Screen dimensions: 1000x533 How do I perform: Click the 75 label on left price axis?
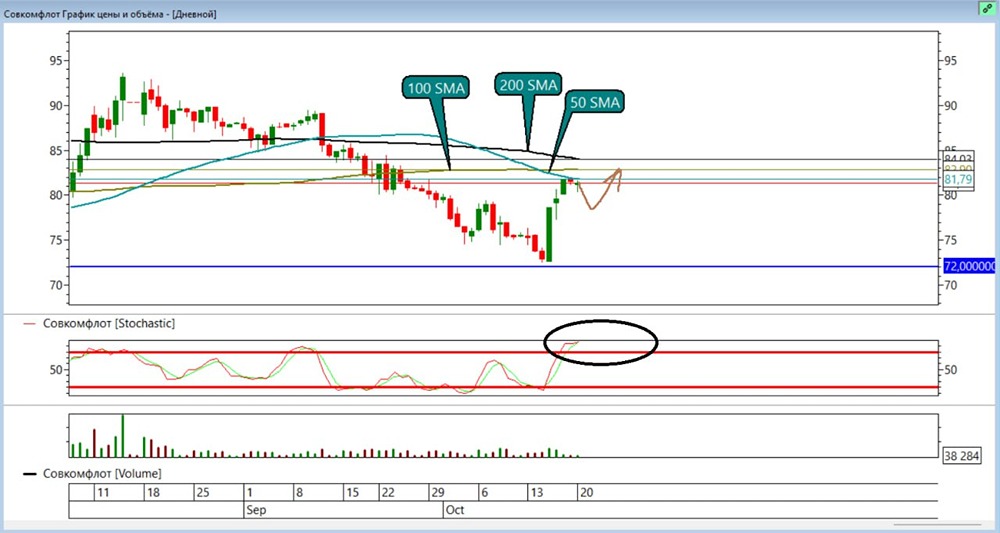[x=57, y=240]
